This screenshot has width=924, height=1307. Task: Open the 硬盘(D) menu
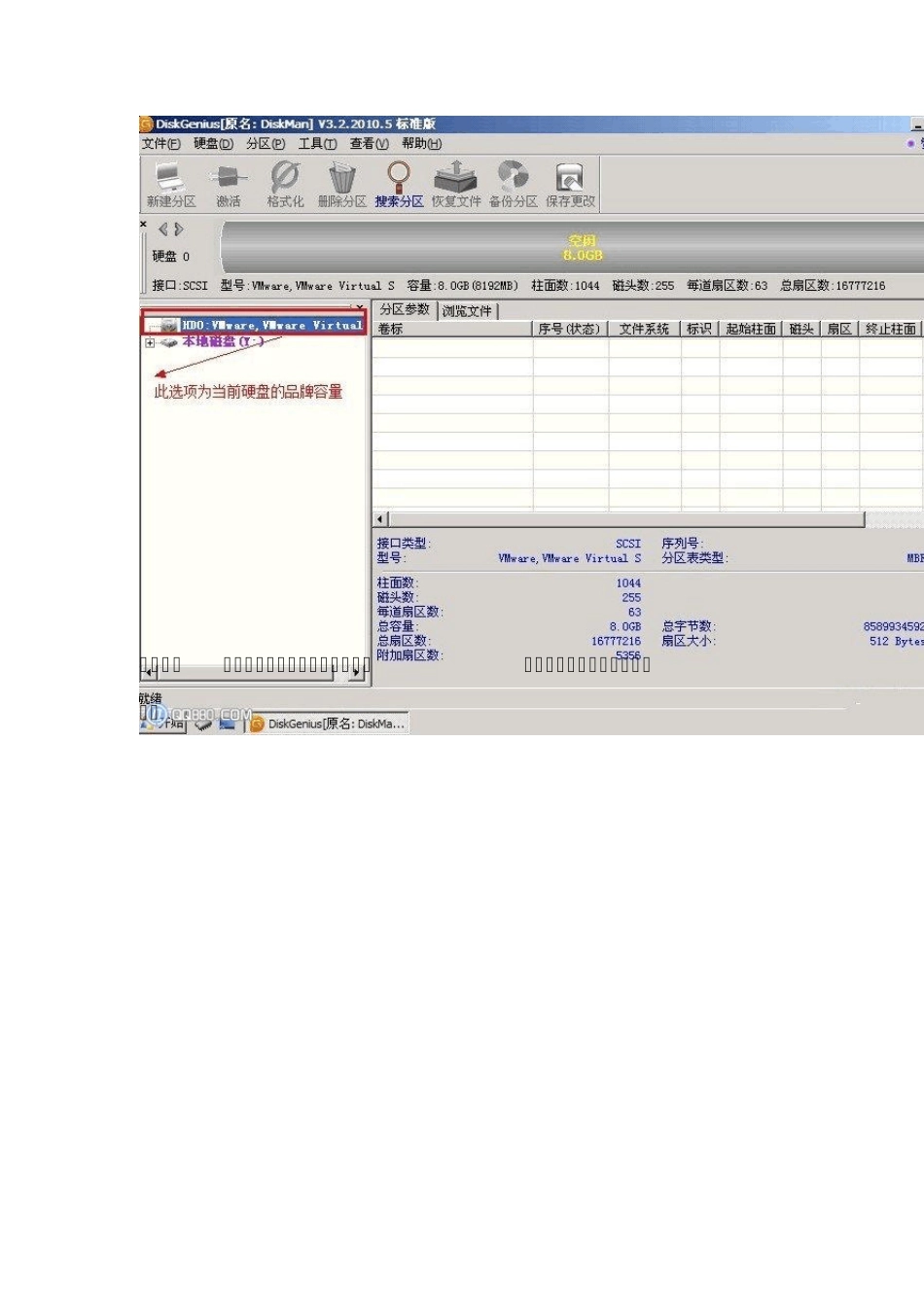point(213,144)
